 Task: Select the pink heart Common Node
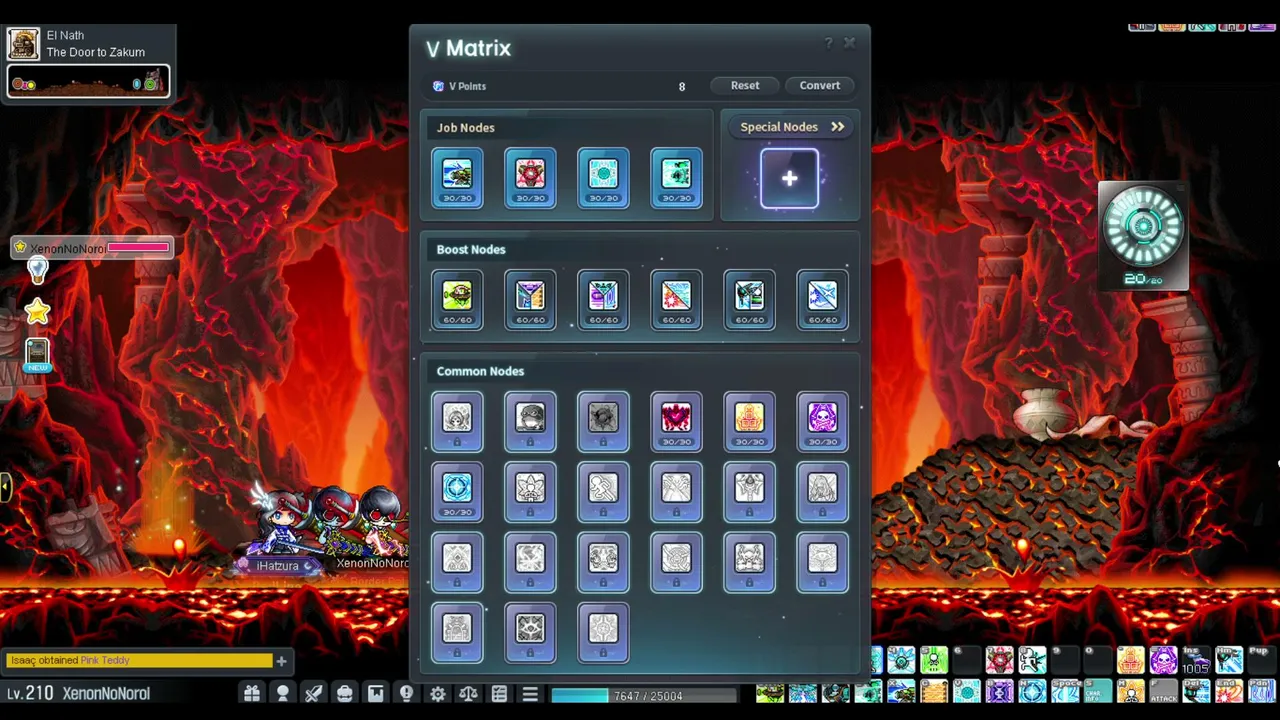click(x=676, y=422)
